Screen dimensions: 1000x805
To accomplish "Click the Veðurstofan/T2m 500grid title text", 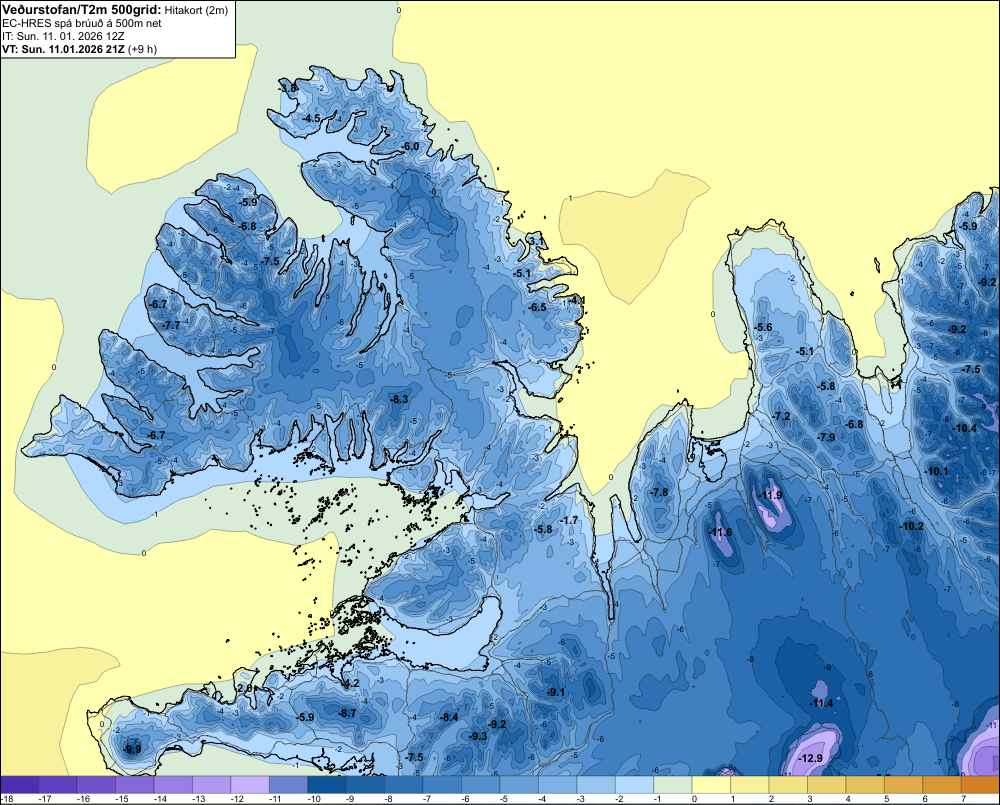I will pos(82,10).
